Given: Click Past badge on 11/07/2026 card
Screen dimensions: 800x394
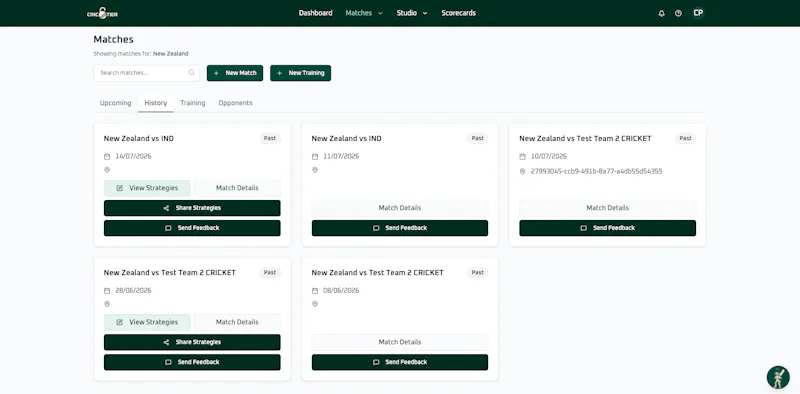Looking at the screenshot, I should point(478,138).
